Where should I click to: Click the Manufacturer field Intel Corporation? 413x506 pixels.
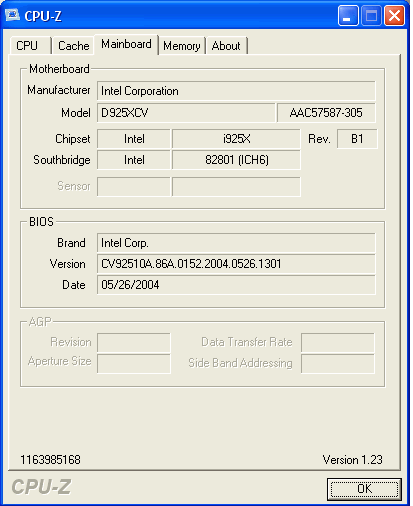coord(236,91)
